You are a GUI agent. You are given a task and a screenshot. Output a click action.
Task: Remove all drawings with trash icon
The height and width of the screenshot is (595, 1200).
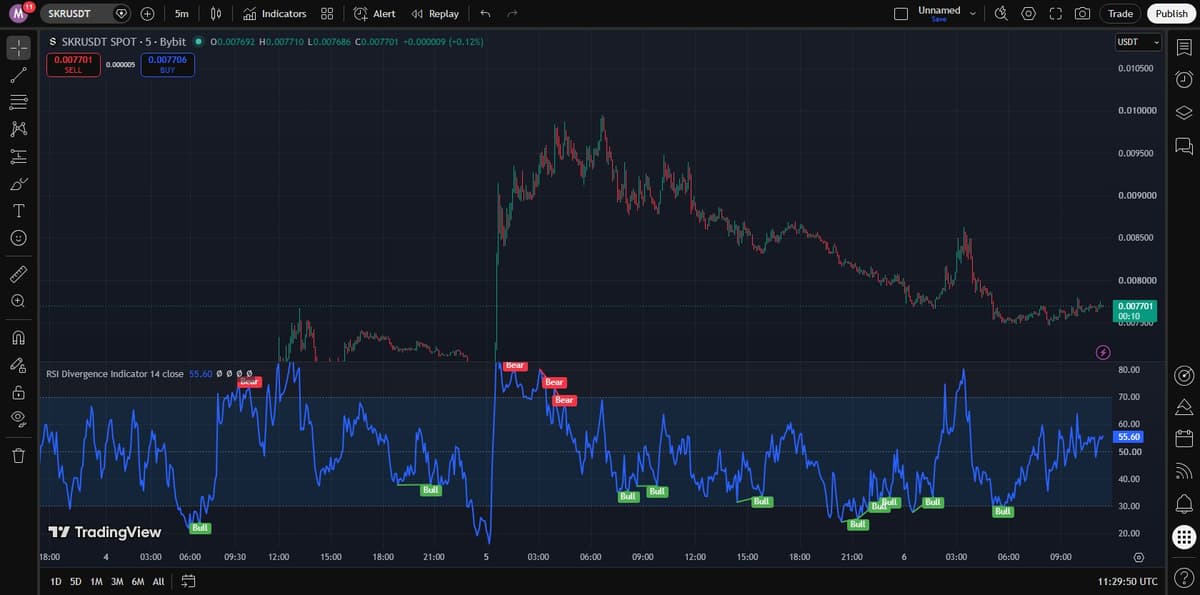[18, 456]
